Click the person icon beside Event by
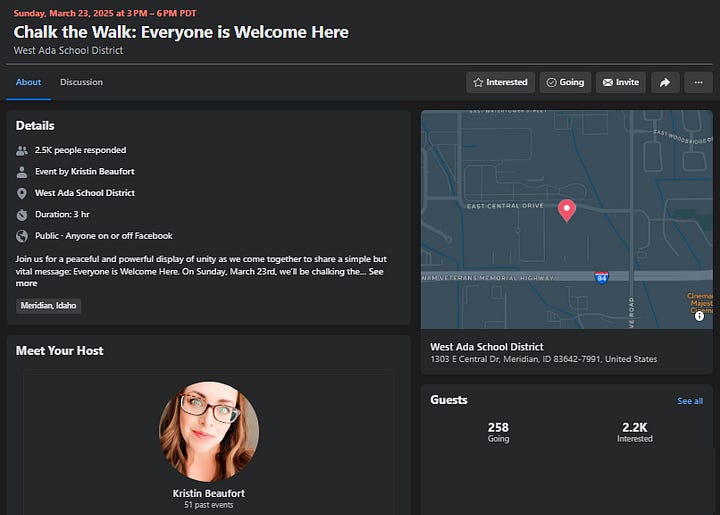This screenshot has height=515, width=720. pyautogui.click(x=22, y=172)
